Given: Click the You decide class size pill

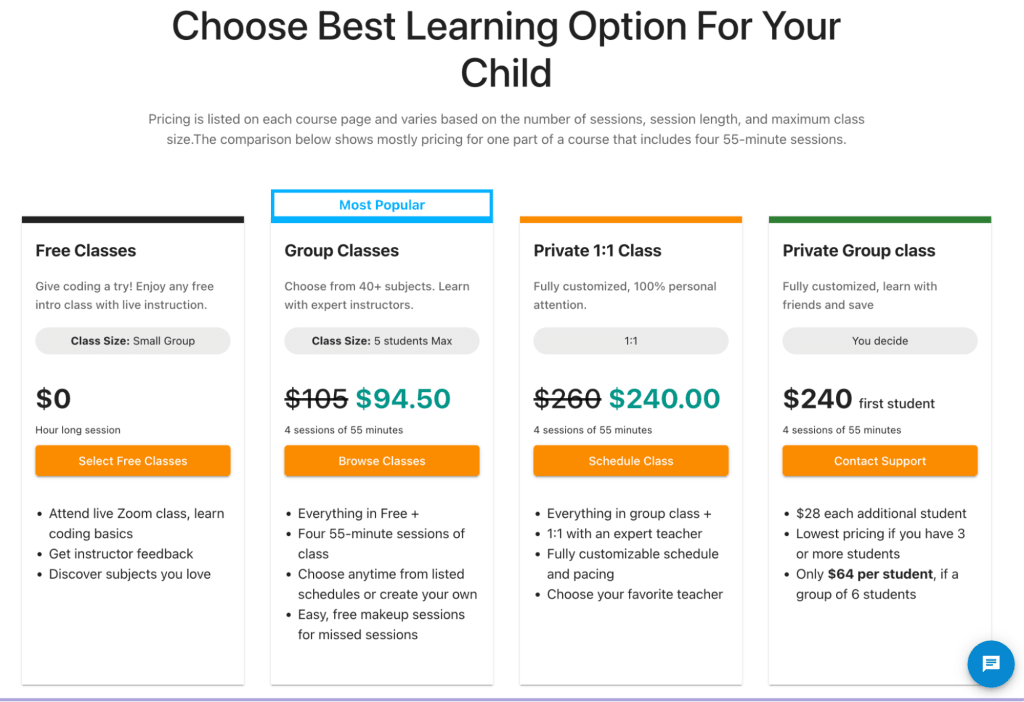Looking at the screenshot, I should [x=879, y=340].
